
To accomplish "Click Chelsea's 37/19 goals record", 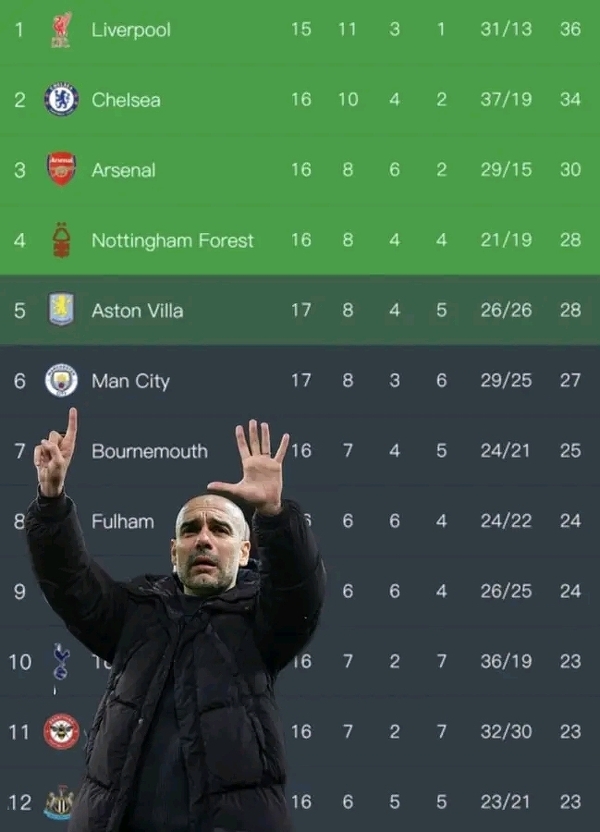I will tap(506, 100).
